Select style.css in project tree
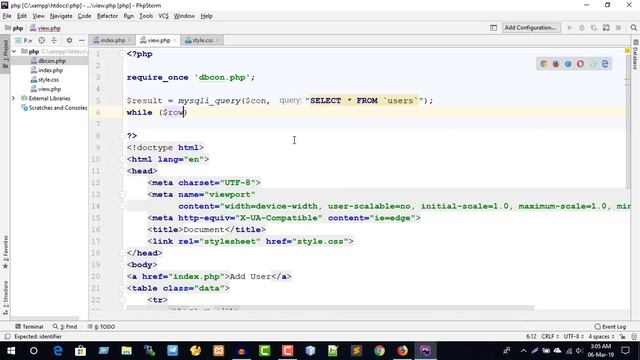Image resolution: width=640 pixels, height=360 pixels. [x=48, y=80]
